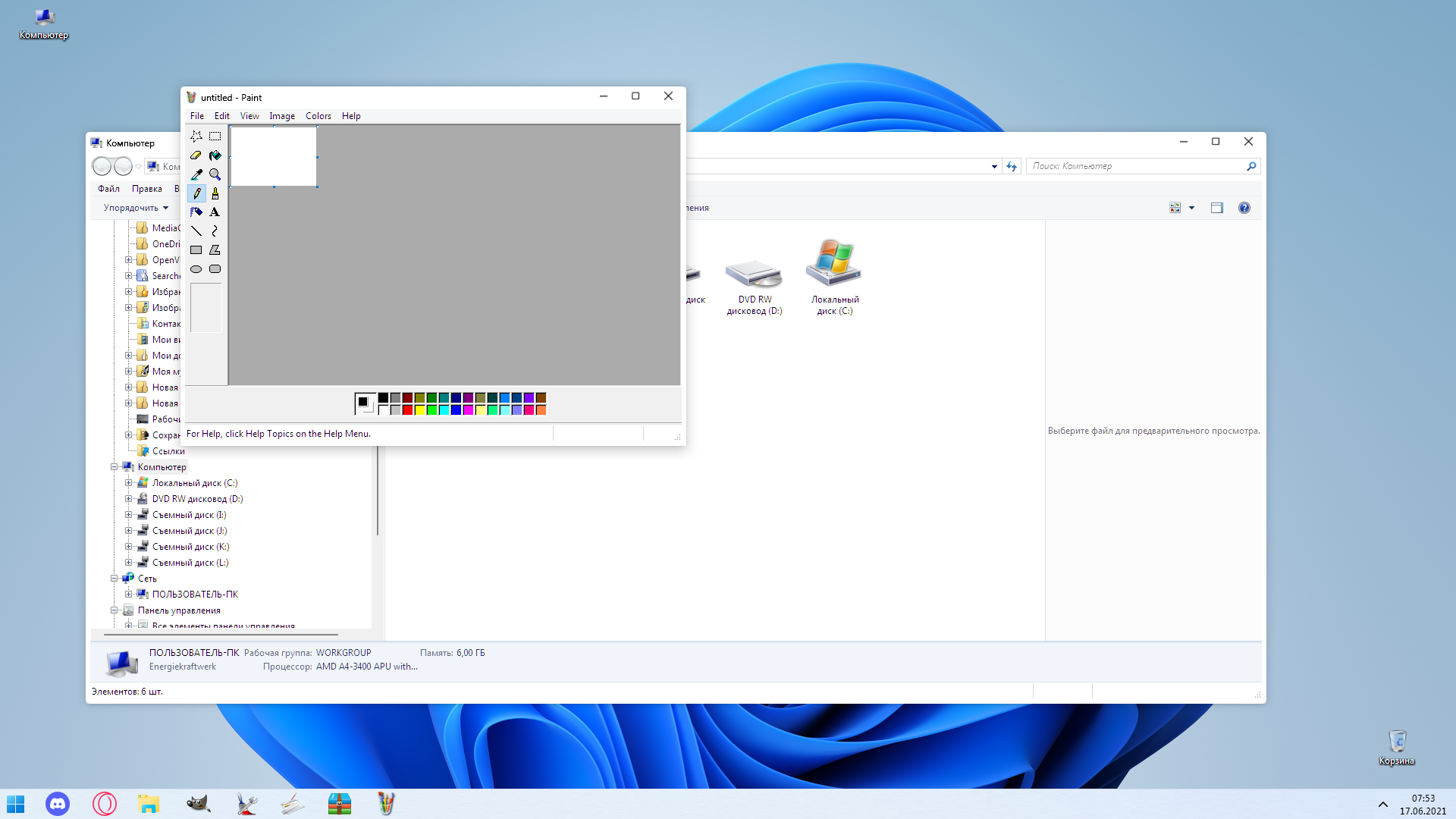
Task: Choose the Rounded Rectangle shape tool
Action: (215, 268)
